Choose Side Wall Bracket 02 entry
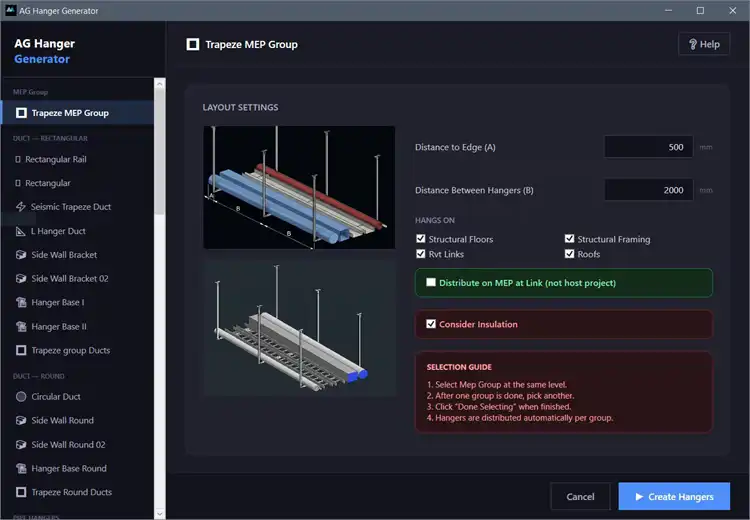Image resolution: width=750 pixels, height=520 pixels. (78, 278)
